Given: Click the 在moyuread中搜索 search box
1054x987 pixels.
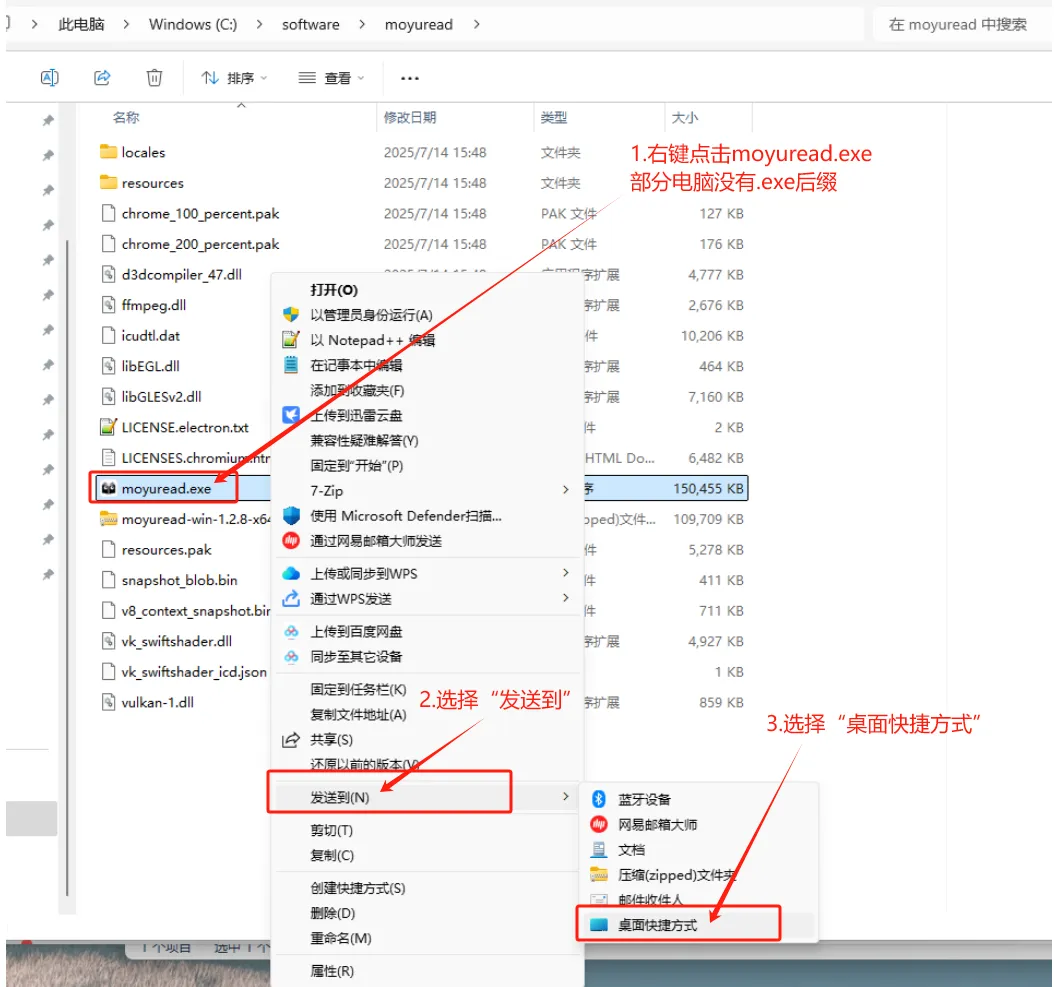Looking at the screenshot, I should [x=957, y=24].
